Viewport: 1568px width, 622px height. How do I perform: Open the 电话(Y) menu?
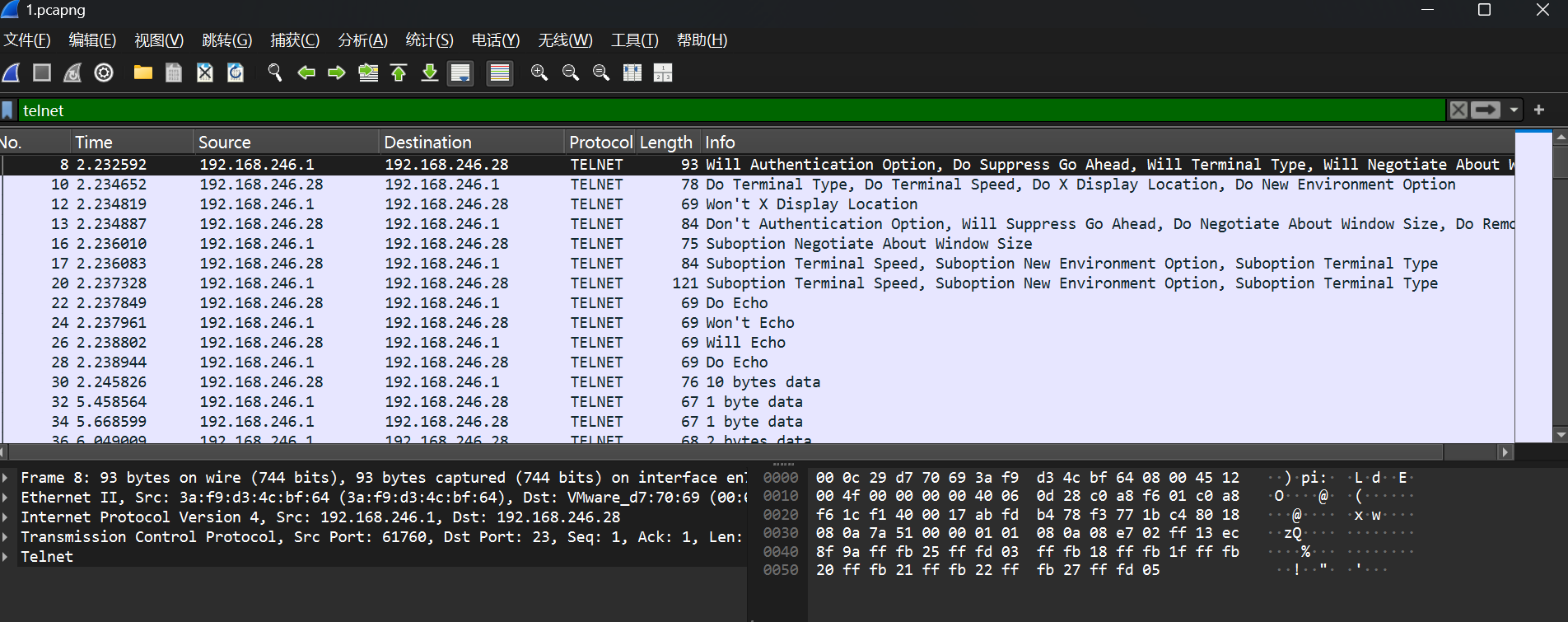pyautogui.click(x=496, y=40)
